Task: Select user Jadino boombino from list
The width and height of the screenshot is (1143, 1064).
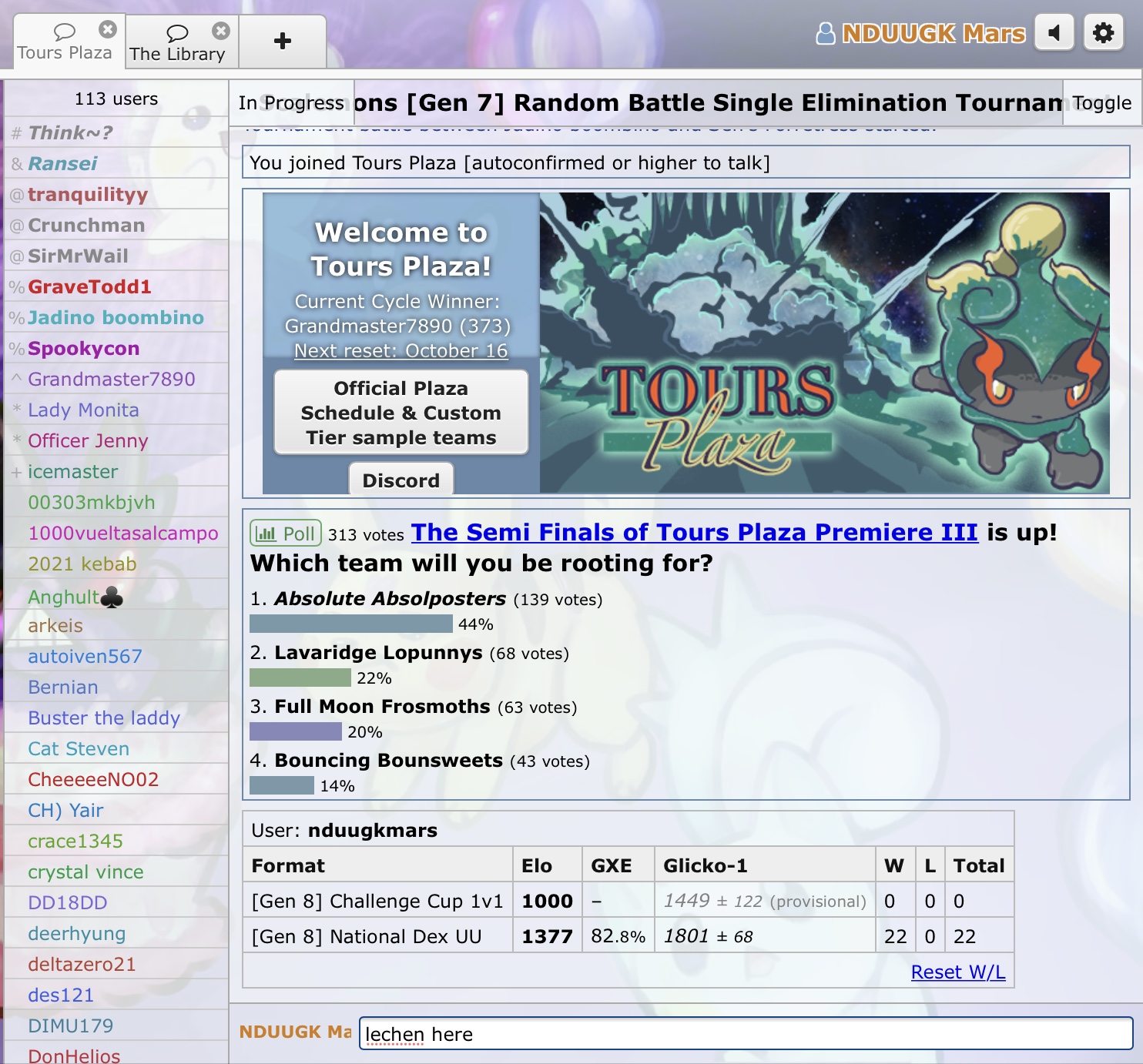Action: [x=116, y=317]
